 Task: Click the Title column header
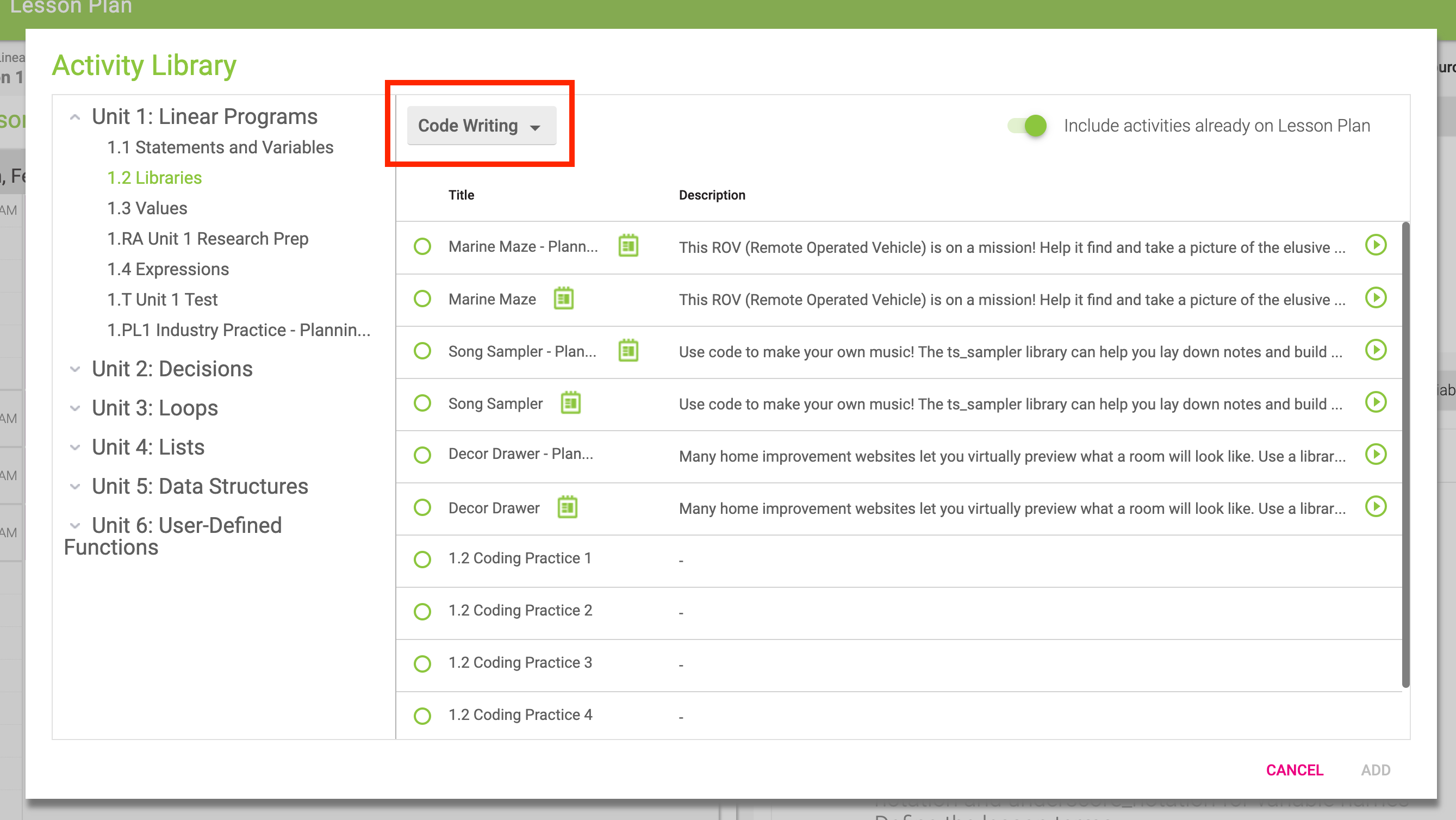pos(461,195)
